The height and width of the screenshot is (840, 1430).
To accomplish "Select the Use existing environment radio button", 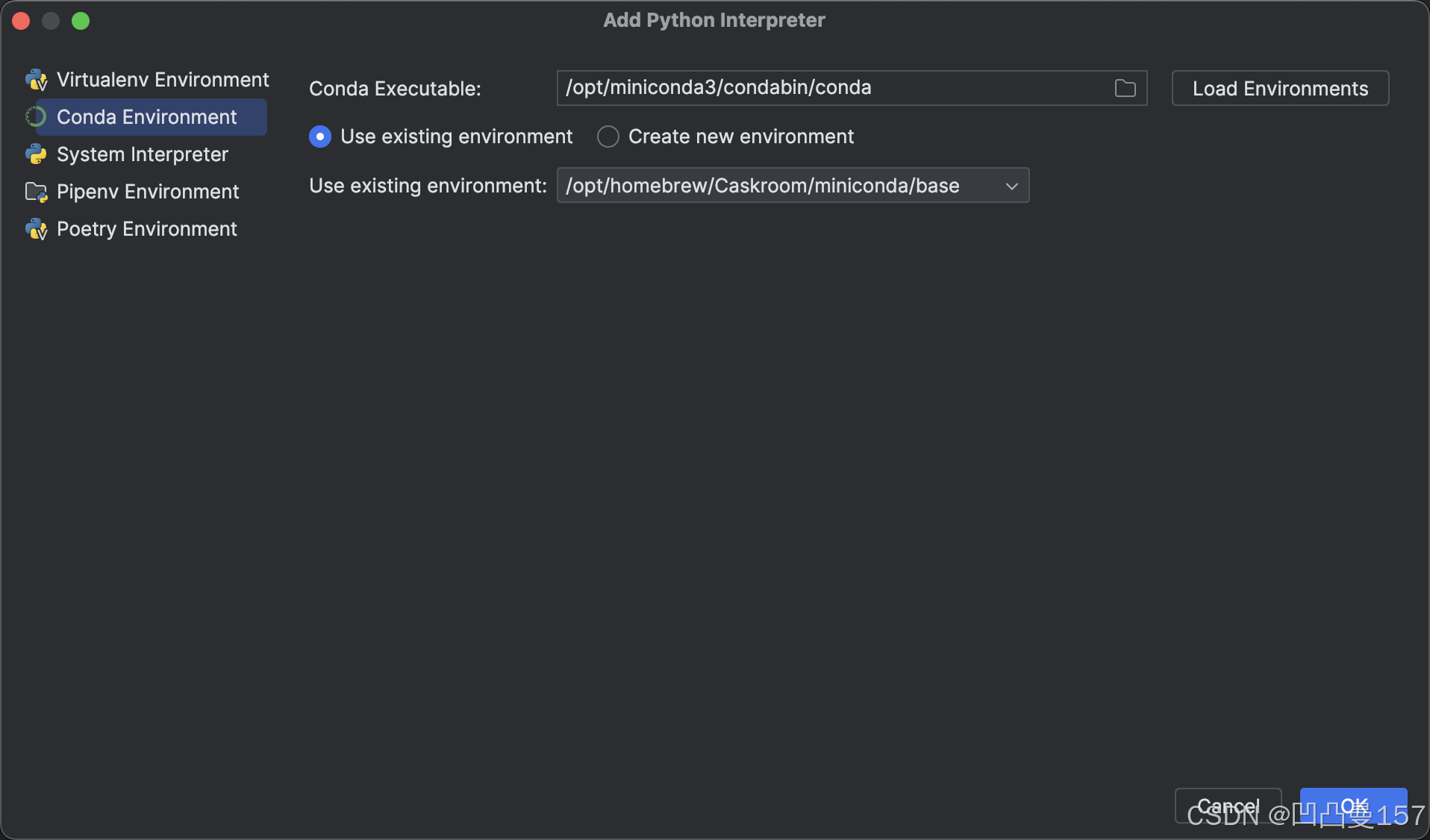I will (x=319, y=137).
